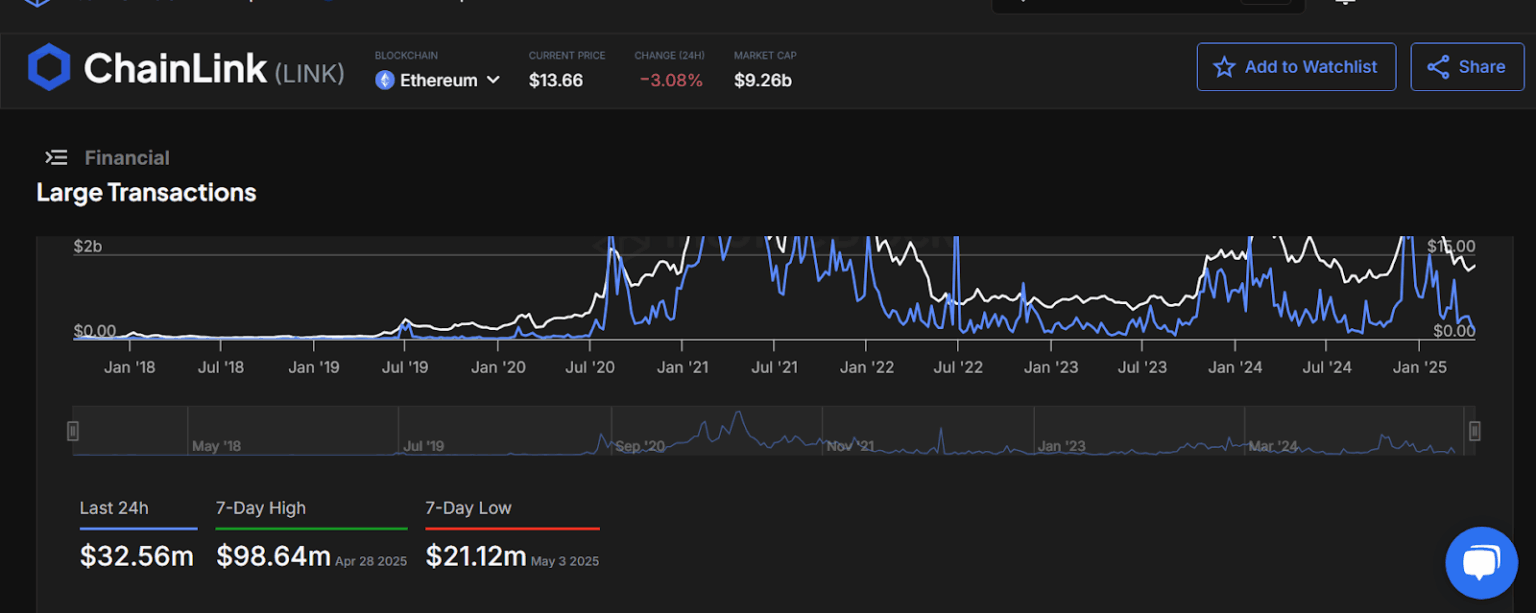1536x613 pixels.
Task: Toggle the Last 24h legend series
Action: 114,508
